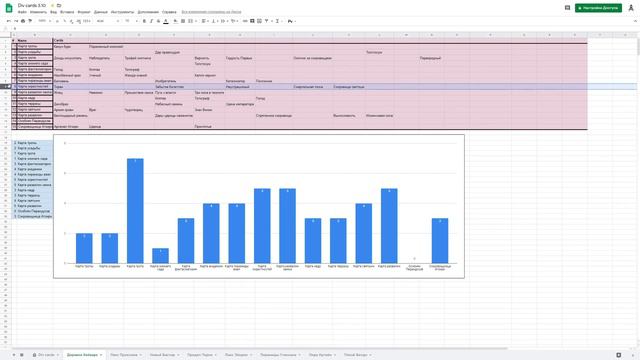Viewport: 640px width, 360px height.
Task: Open the borders menu
Action: pyautogui.click(x=183, y=21)
